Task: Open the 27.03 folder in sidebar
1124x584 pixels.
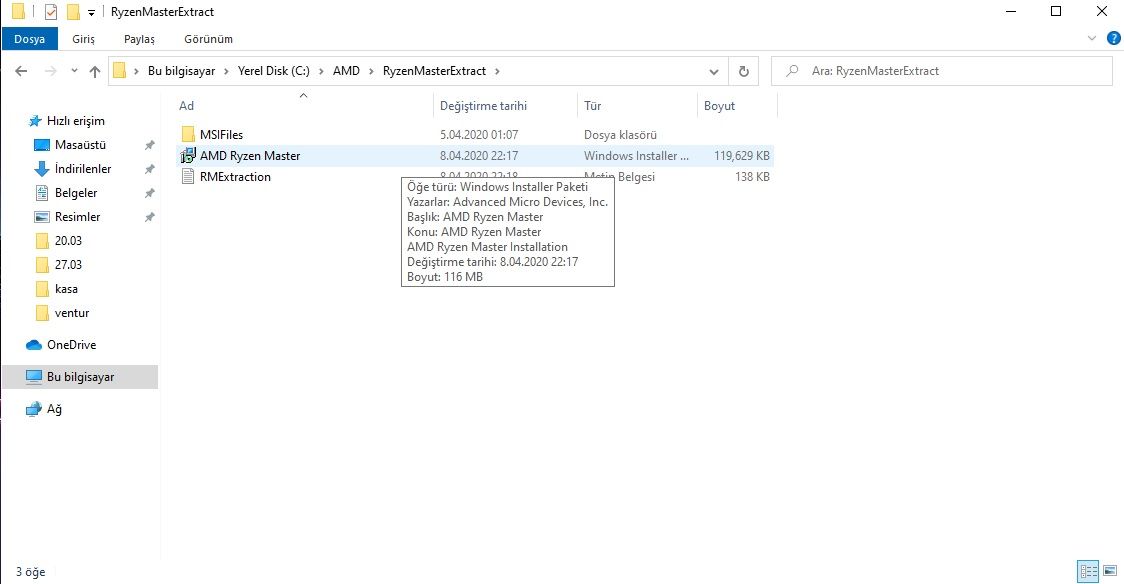Action: tap(67, 264)
